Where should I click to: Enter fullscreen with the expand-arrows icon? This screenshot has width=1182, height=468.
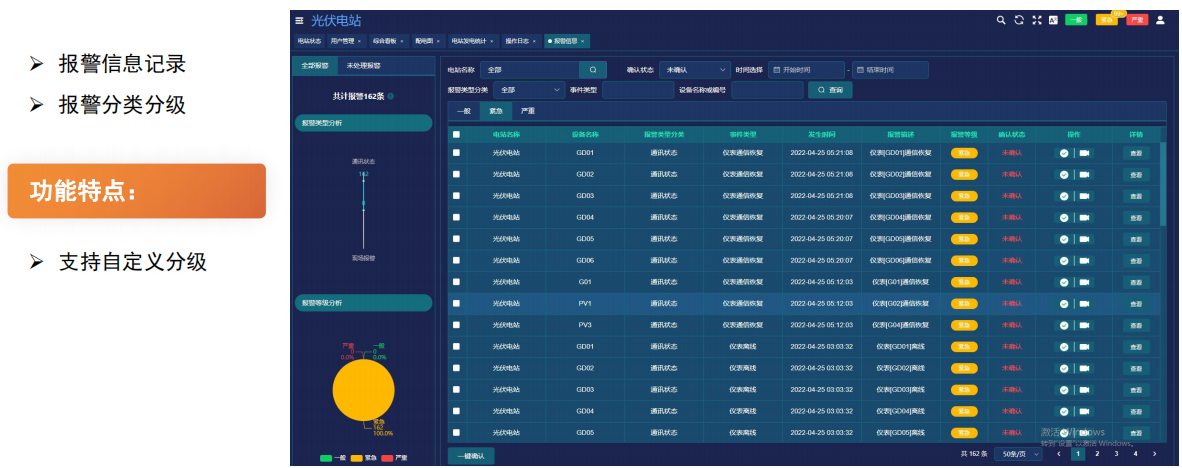coord(1037,20)
